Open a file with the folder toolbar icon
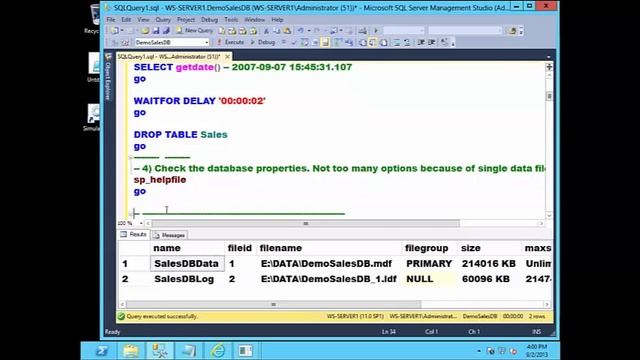Screen dimensions: 640x360 point(145,31)
